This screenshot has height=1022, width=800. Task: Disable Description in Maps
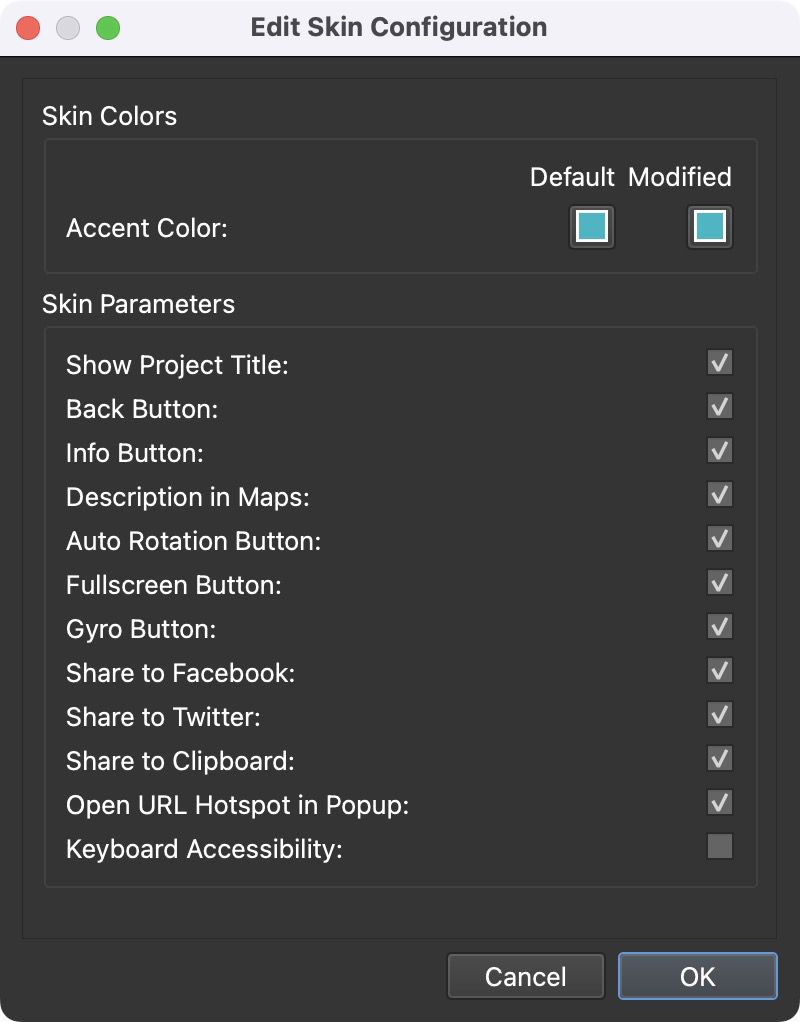pos(719,494)
